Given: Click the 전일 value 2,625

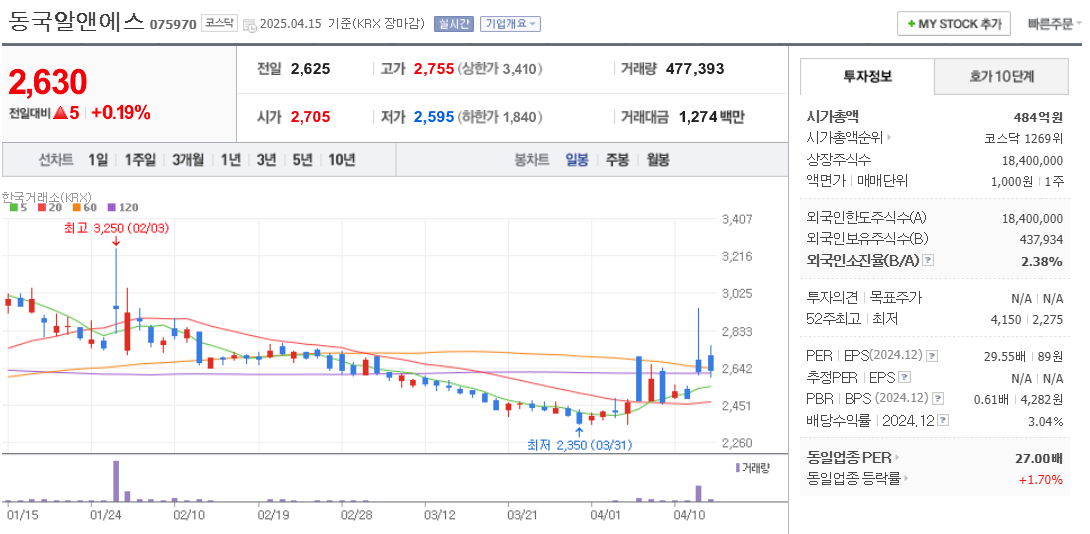Looking at the screenshot, I should tap(311, 69).
